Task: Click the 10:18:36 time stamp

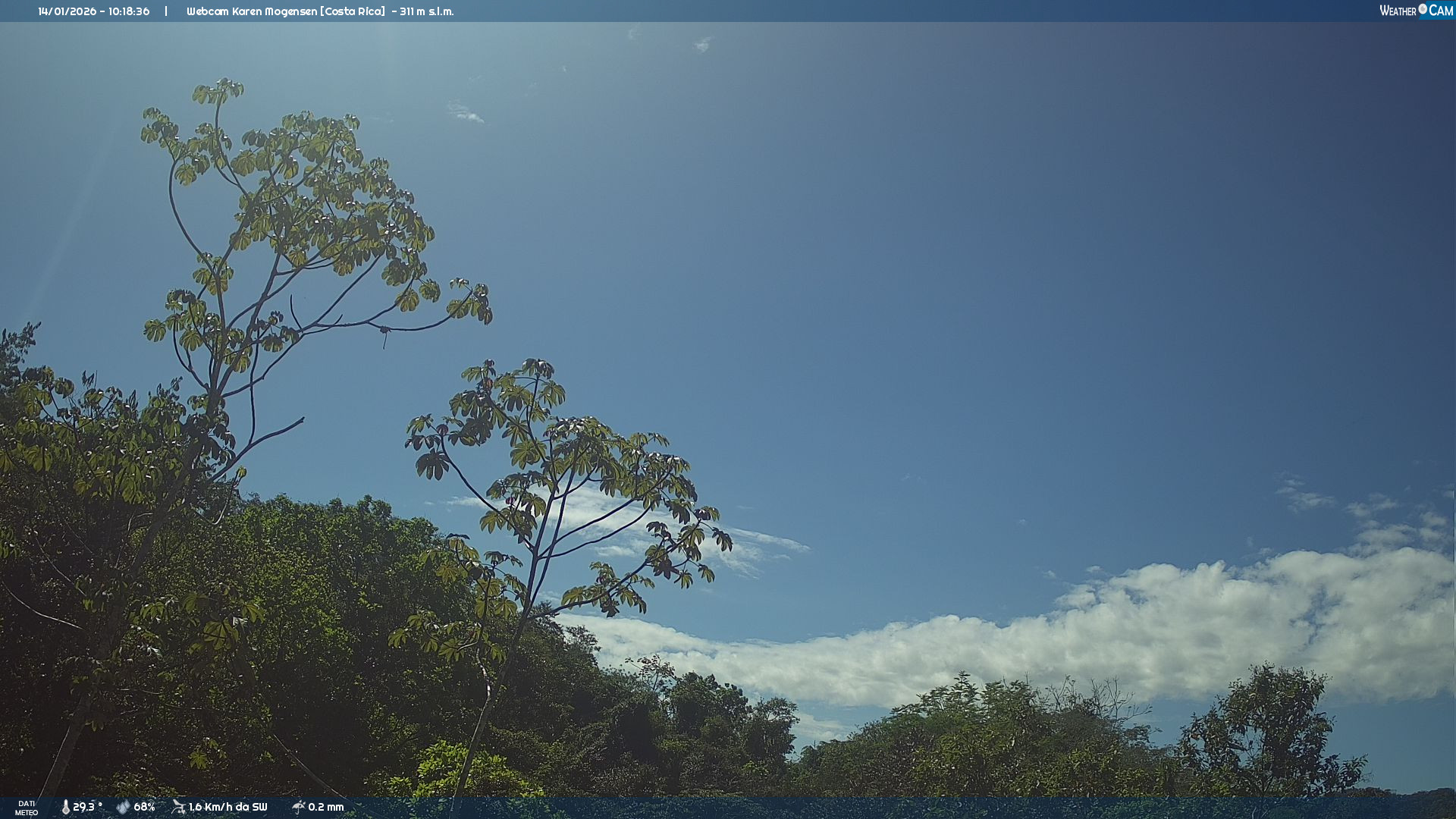Action: [x=129, y=11]
